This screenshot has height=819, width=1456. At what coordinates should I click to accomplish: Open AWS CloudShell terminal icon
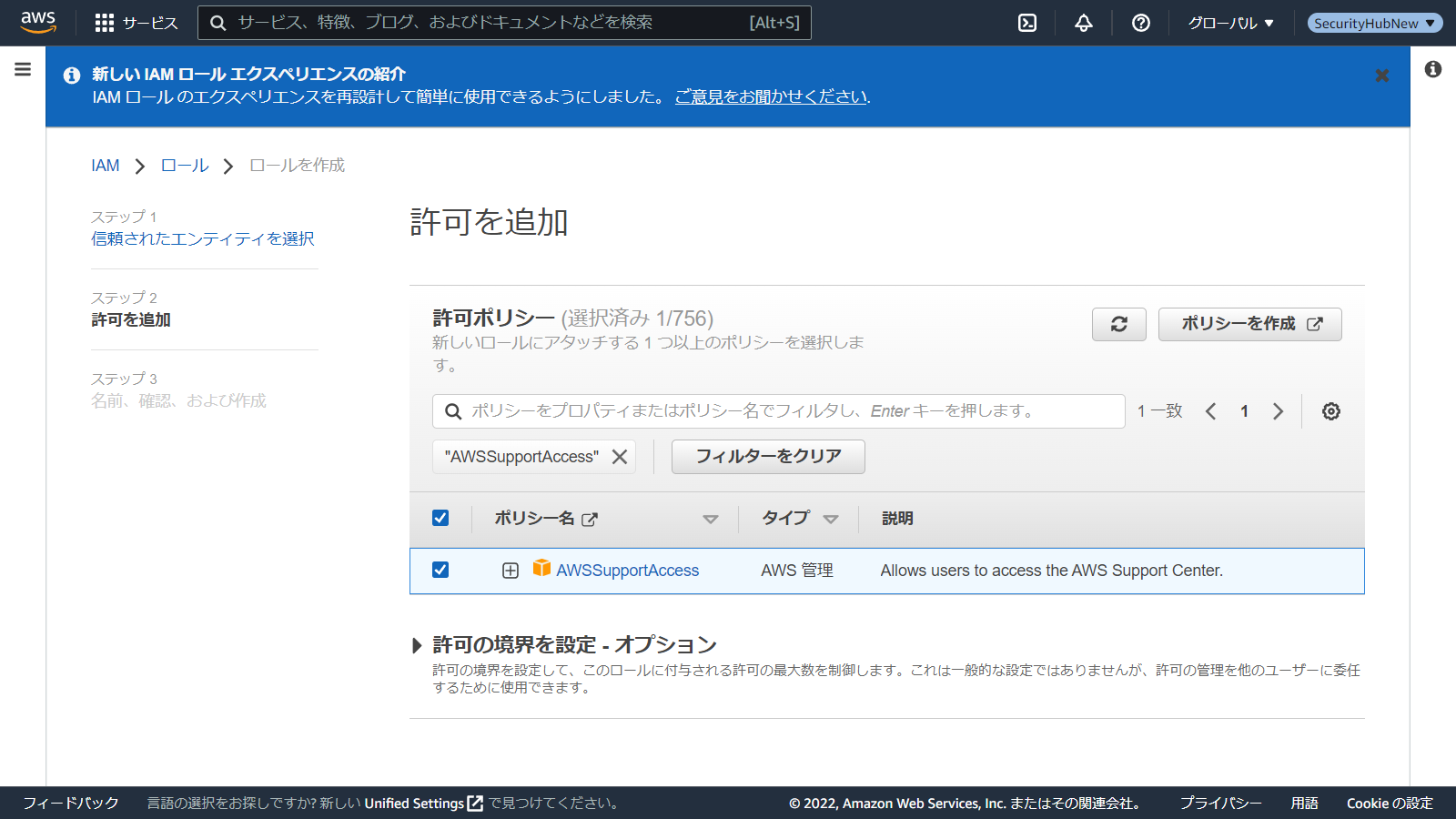[1027, 23]
